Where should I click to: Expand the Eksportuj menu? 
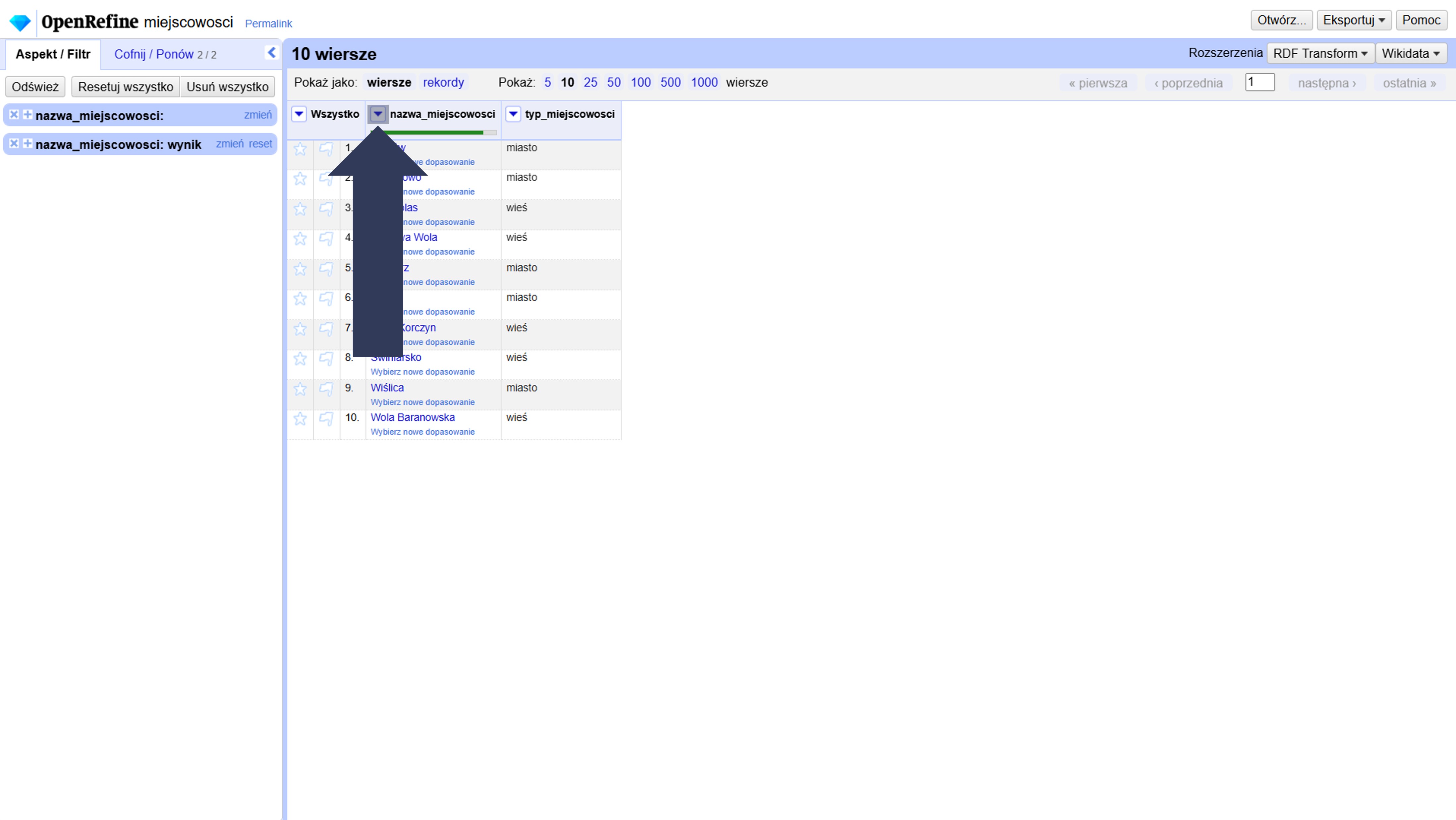pos(1353,20)
